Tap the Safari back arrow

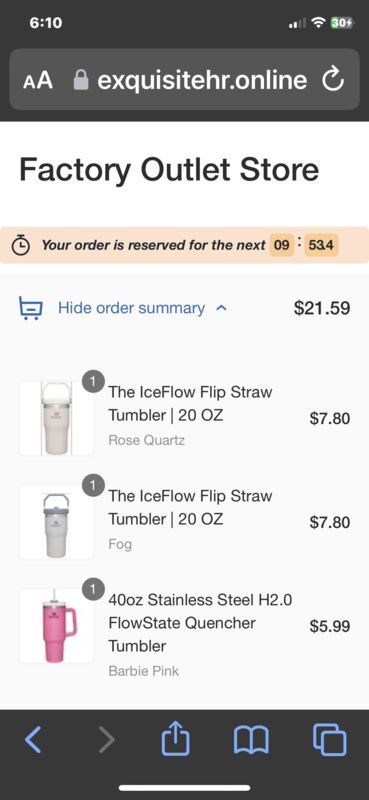click(33, 740)
